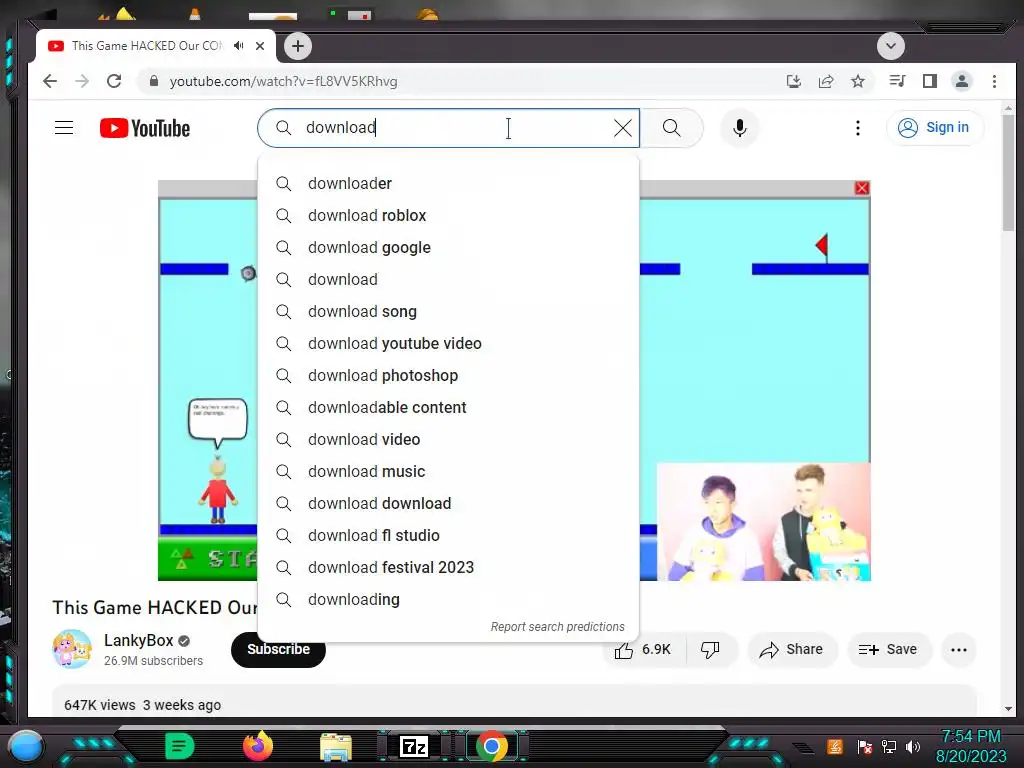Screen dimensions: 1024x768
Task: Choose suggestion 'download music'
Action: click(x=448, y=472)
